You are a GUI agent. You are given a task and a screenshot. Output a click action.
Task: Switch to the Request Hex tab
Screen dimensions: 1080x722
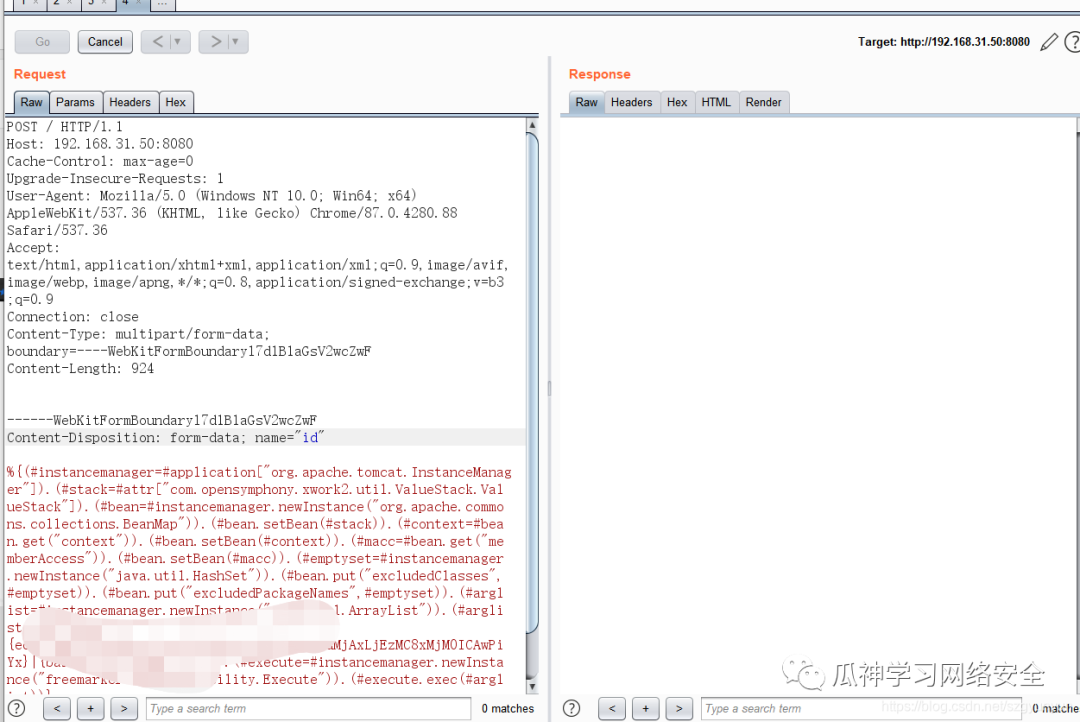point(176,102)
